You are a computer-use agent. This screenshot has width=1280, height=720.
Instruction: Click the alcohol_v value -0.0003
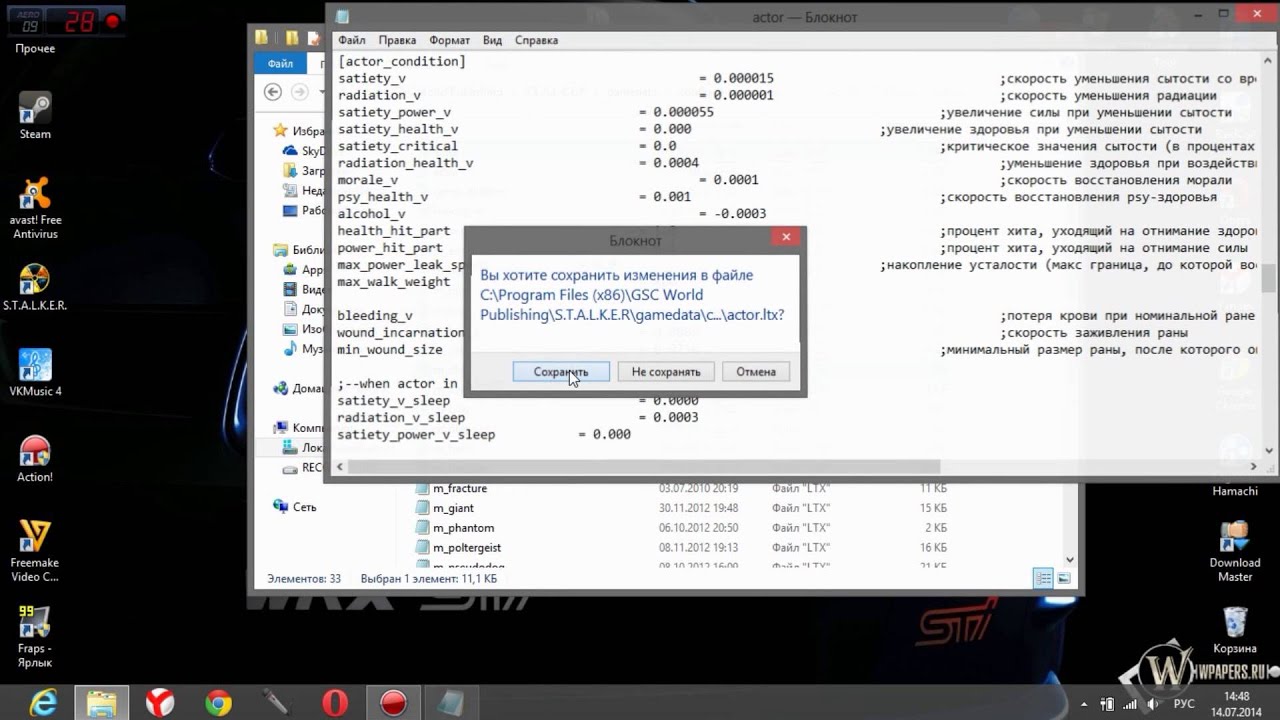pyautogui.click(x=739, y=214)
